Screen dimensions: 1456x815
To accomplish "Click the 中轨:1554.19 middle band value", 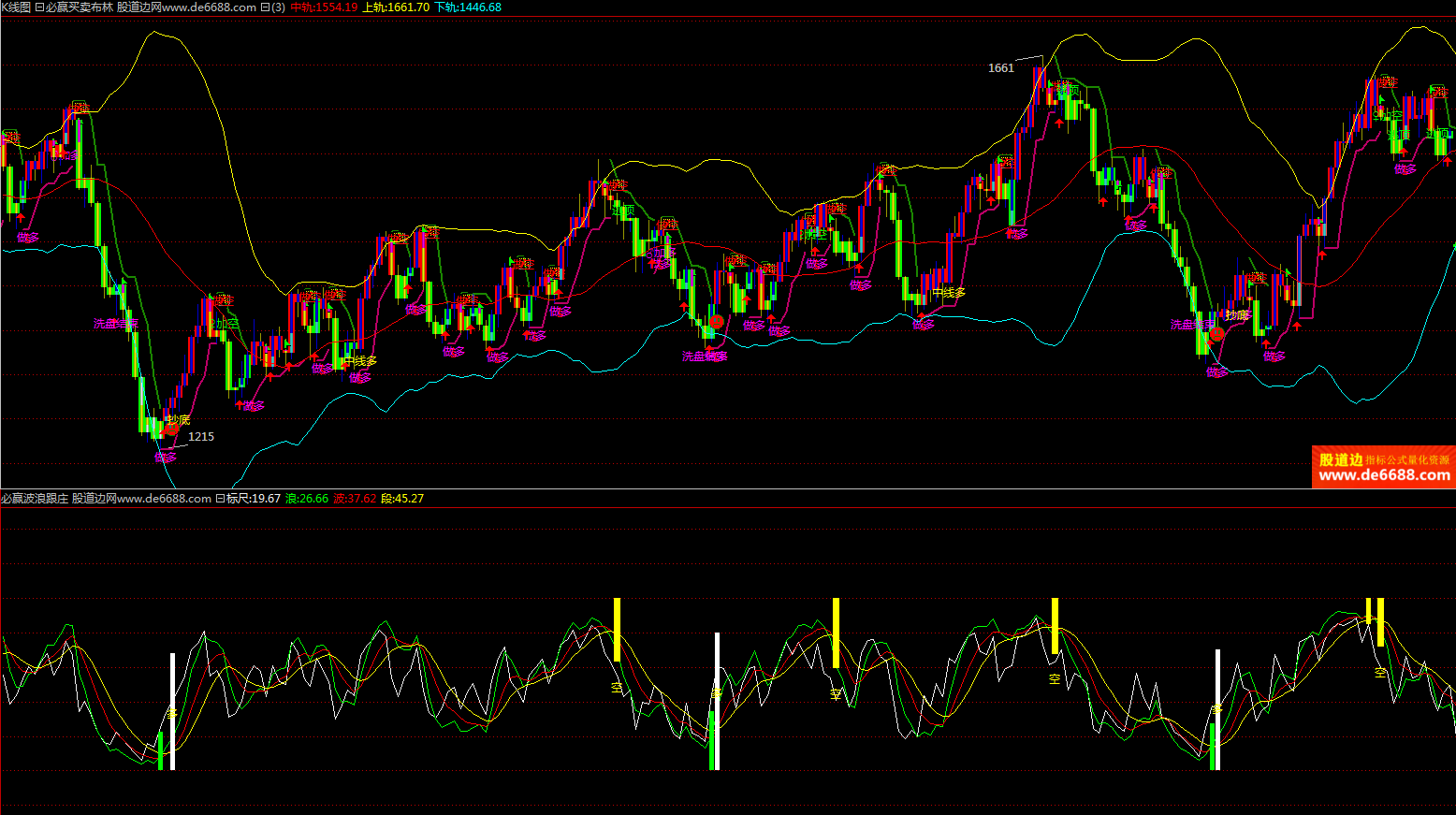I will click(x=324, y=7).
